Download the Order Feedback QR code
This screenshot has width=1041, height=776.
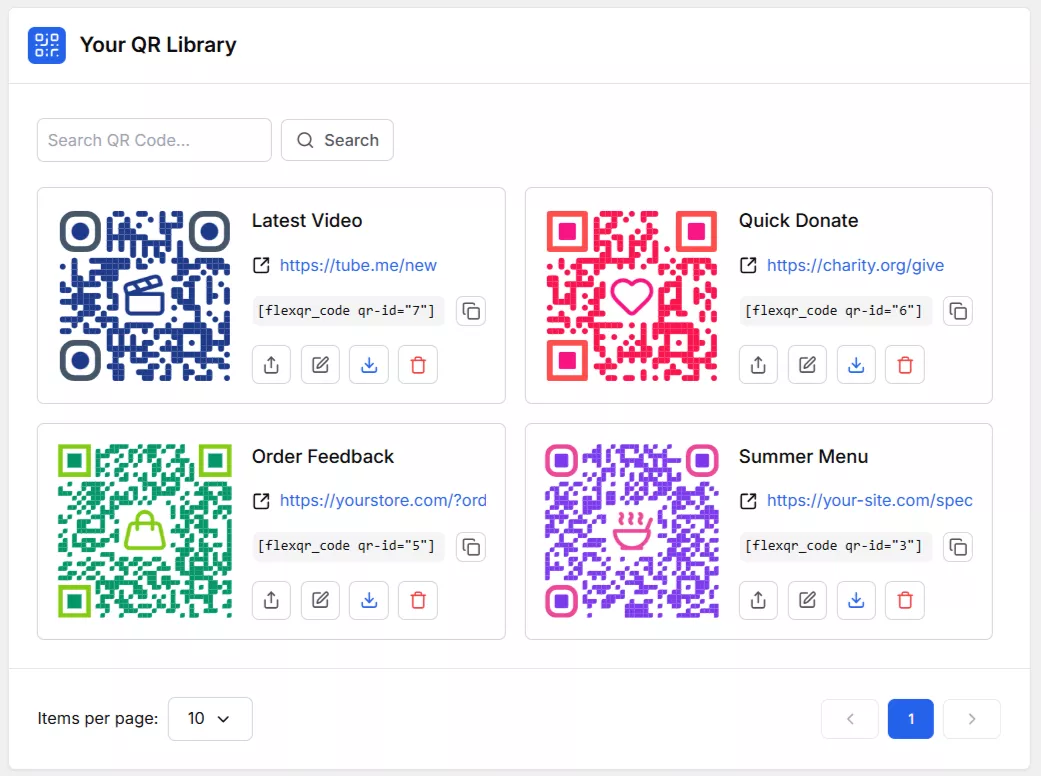coord(369,600)
